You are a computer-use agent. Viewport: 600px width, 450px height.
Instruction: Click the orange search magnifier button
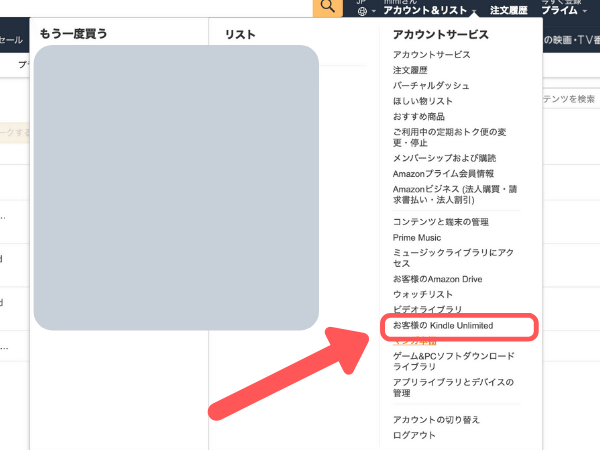click(328, 8)
